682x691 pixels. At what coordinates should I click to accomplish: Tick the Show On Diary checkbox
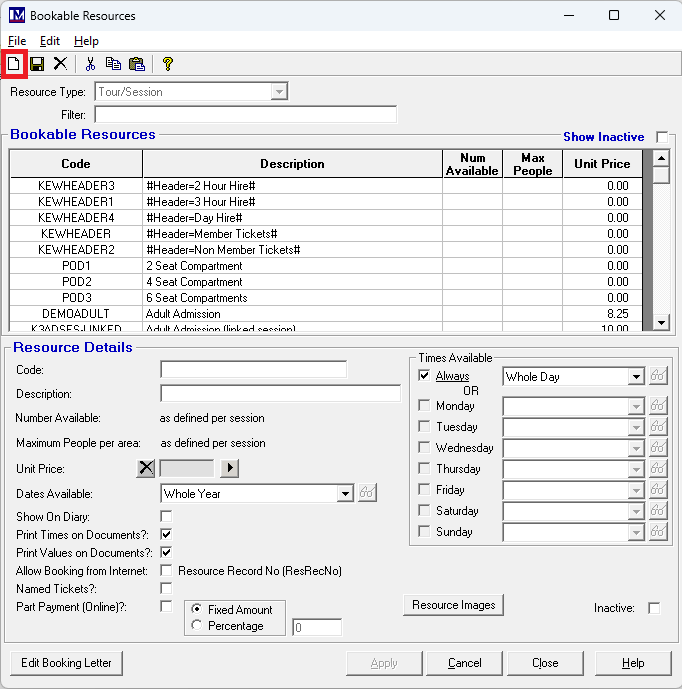pos(166,516)
